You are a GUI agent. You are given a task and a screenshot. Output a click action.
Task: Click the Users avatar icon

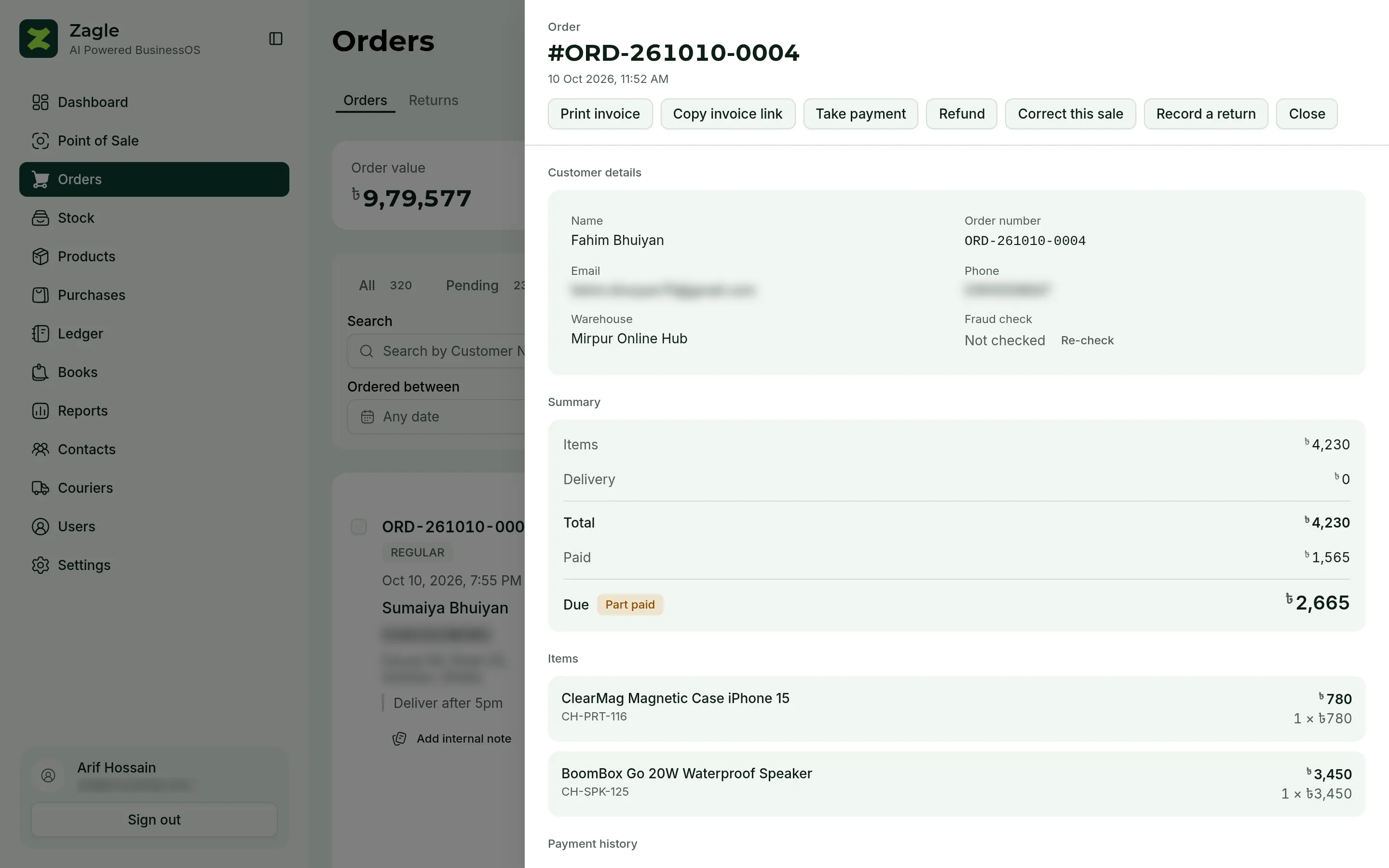[x=40, y=527]
